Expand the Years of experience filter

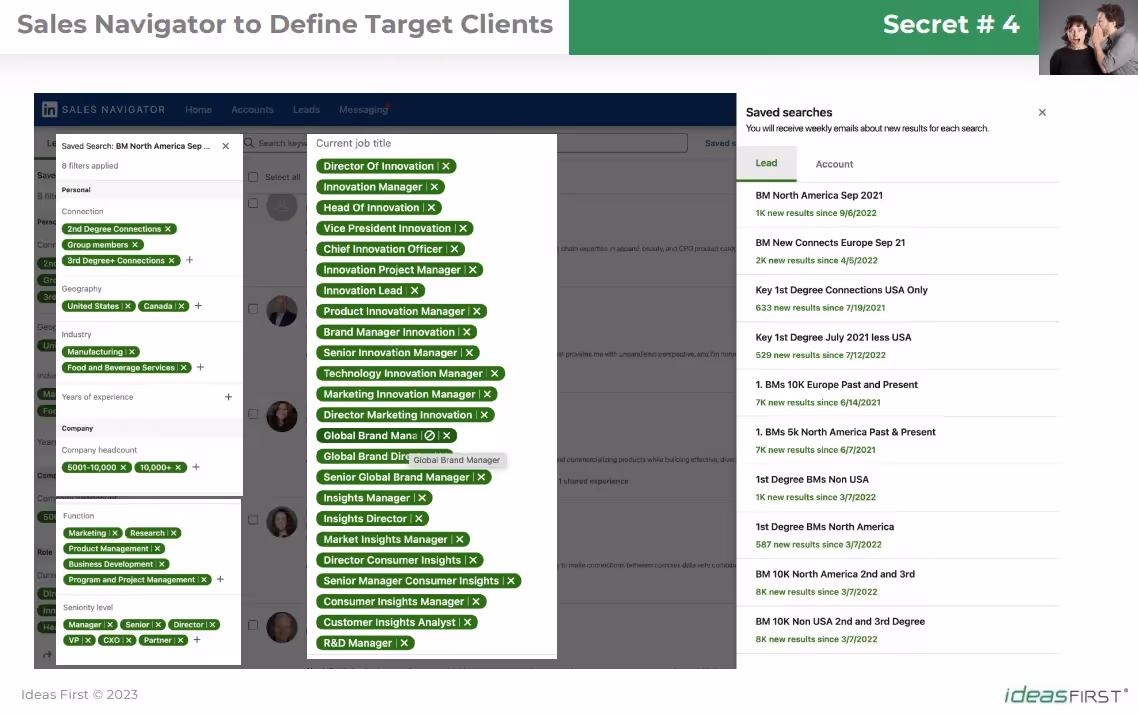pos(229,397)
